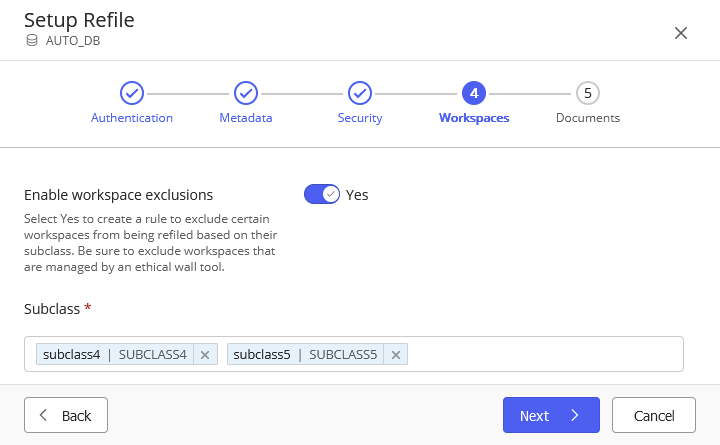Open the Metadata step label
The height and width of the screenshot is (445, 720).
246,118
